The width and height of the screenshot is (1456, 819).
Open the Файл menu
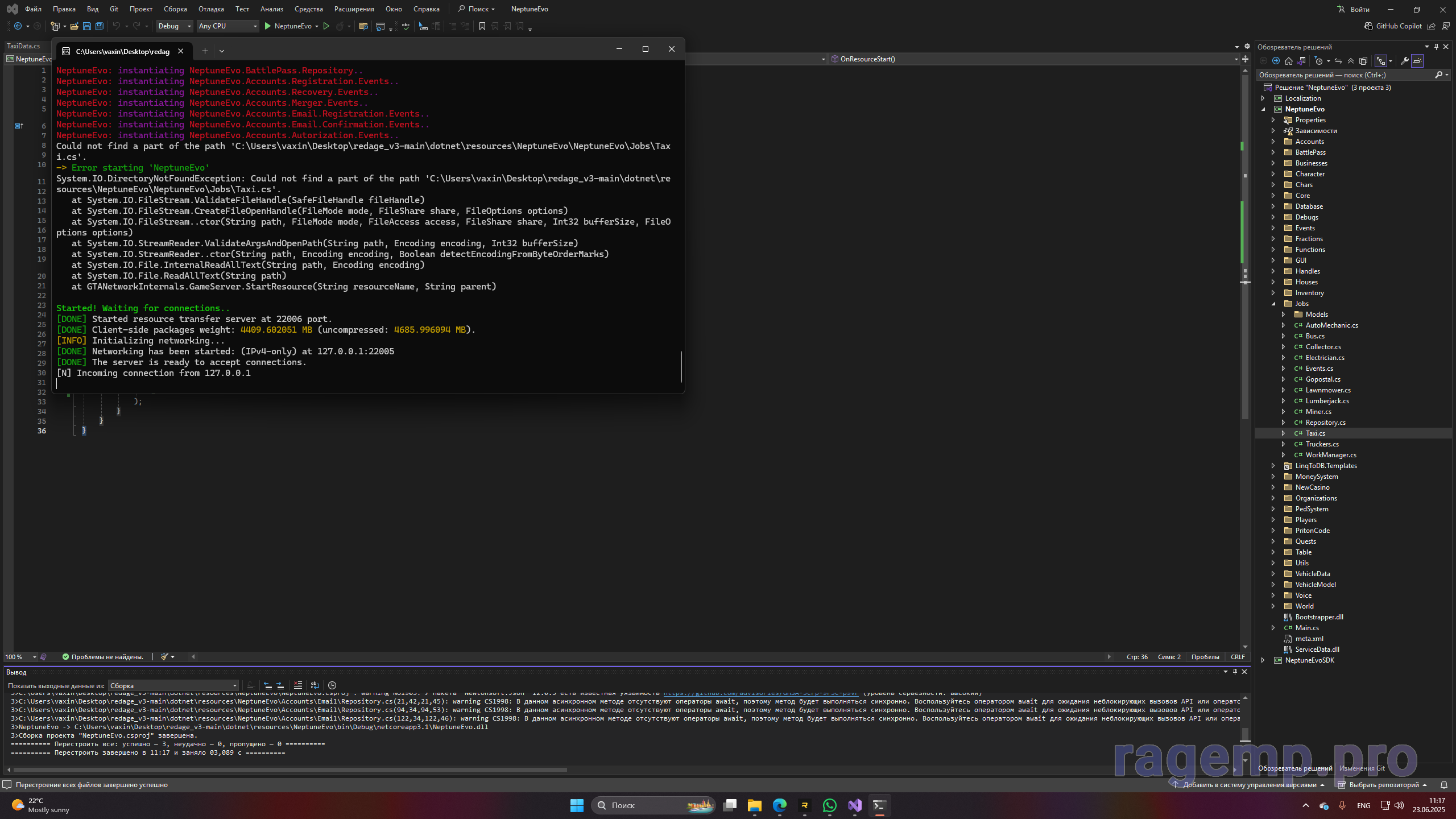pyautogui.click(x=33, y=9)
